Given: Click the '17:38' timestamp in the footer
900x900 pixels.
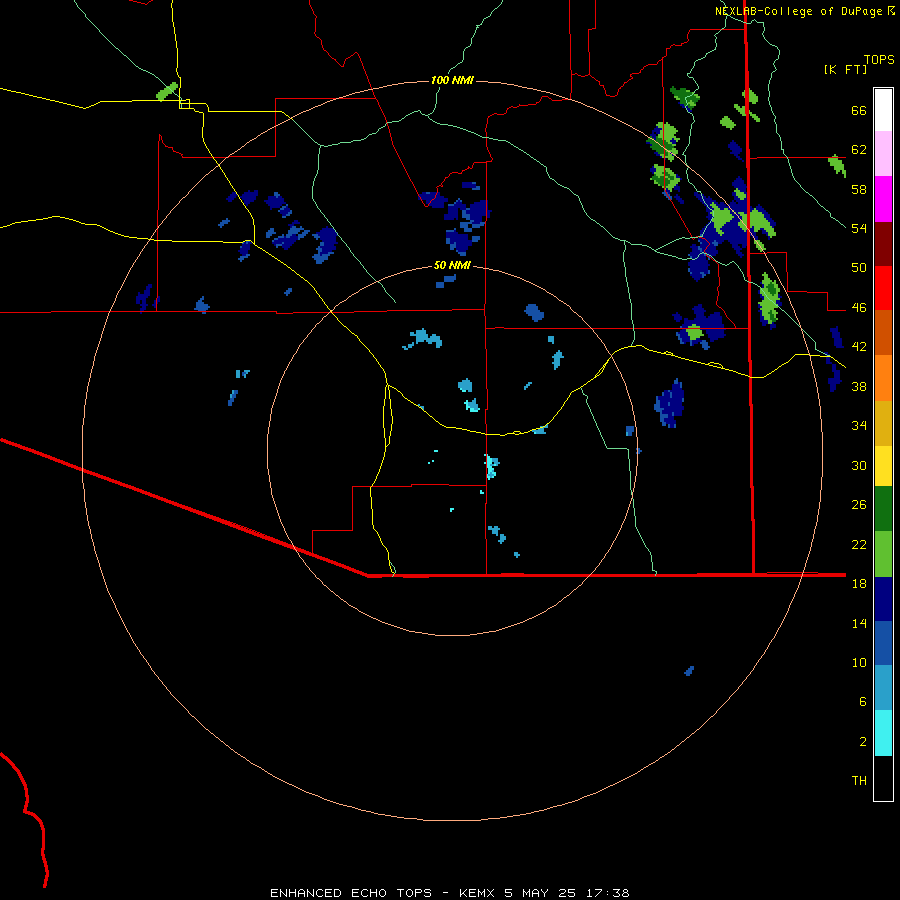Looking at the screenshot, I should (x=608, y=893).
